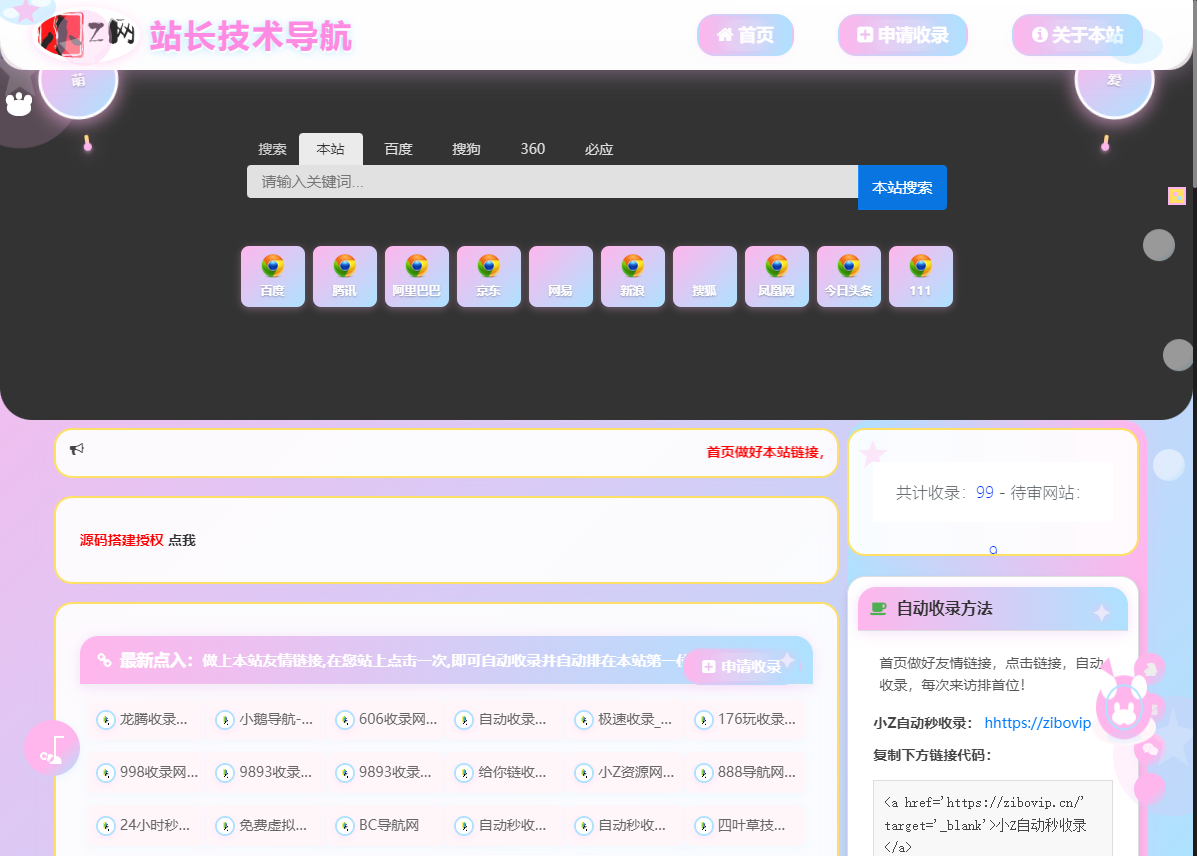The height and width of the screenshot is (856, 1197).
Task: Select the 360 search option
Action: pyautogui.click(x=532, y=148)
